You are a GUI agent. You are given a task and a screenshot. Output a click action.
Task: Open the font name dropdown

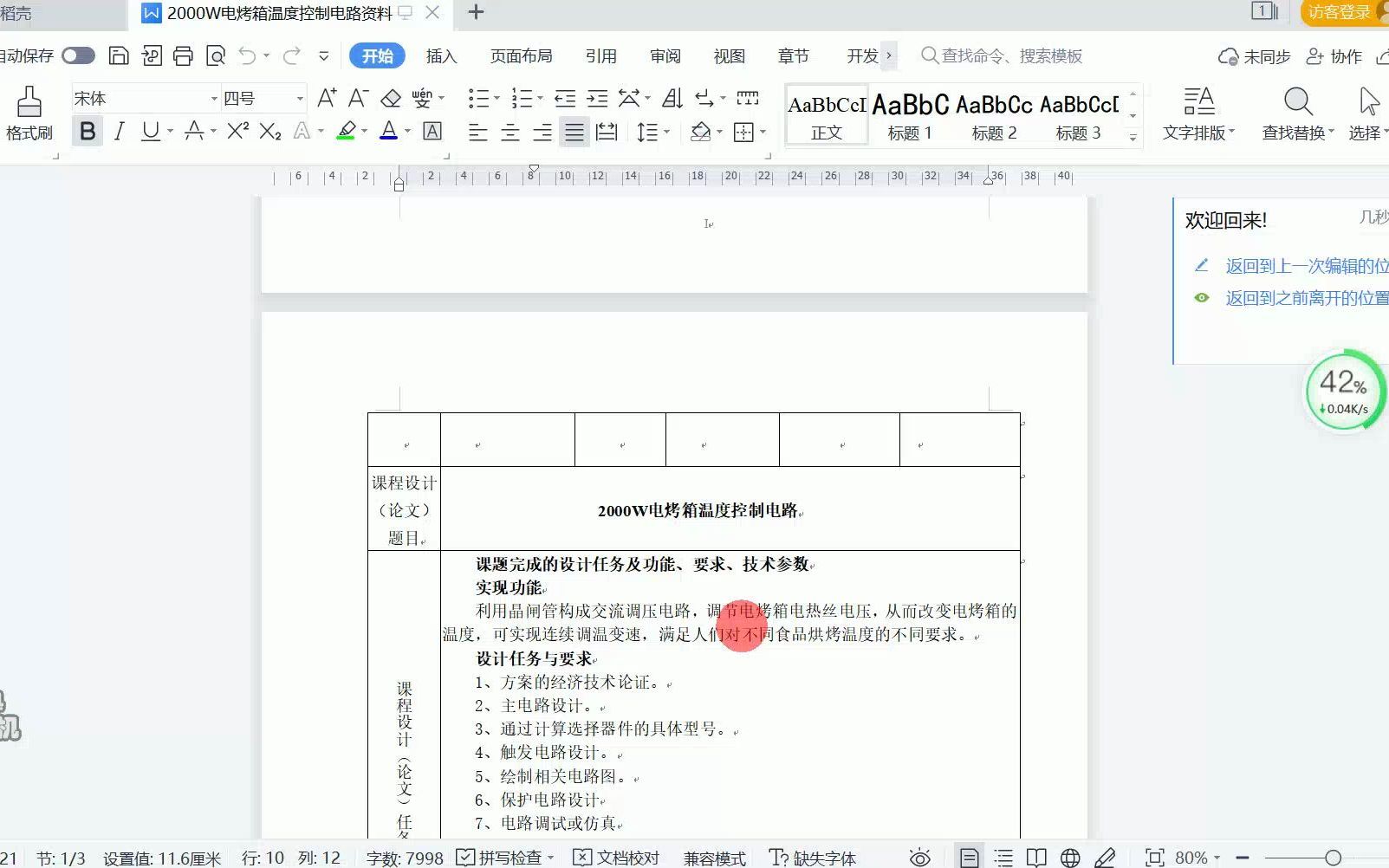213,98
